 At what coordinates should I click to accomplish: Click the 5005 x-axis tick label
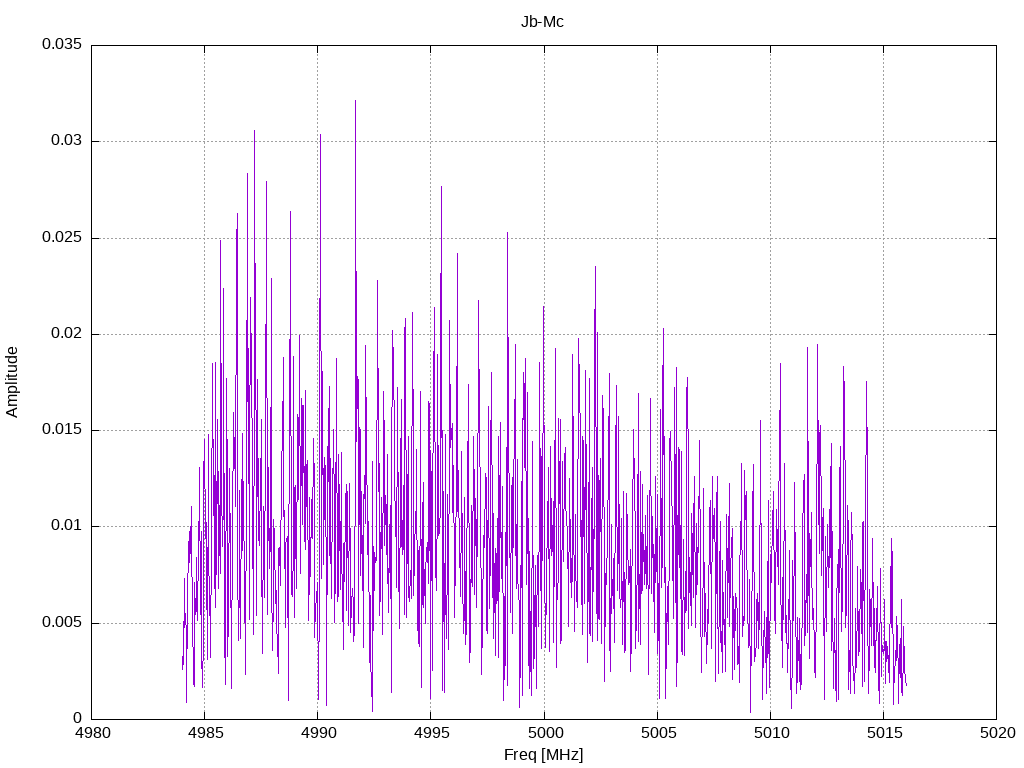click(x=658, y=733)
